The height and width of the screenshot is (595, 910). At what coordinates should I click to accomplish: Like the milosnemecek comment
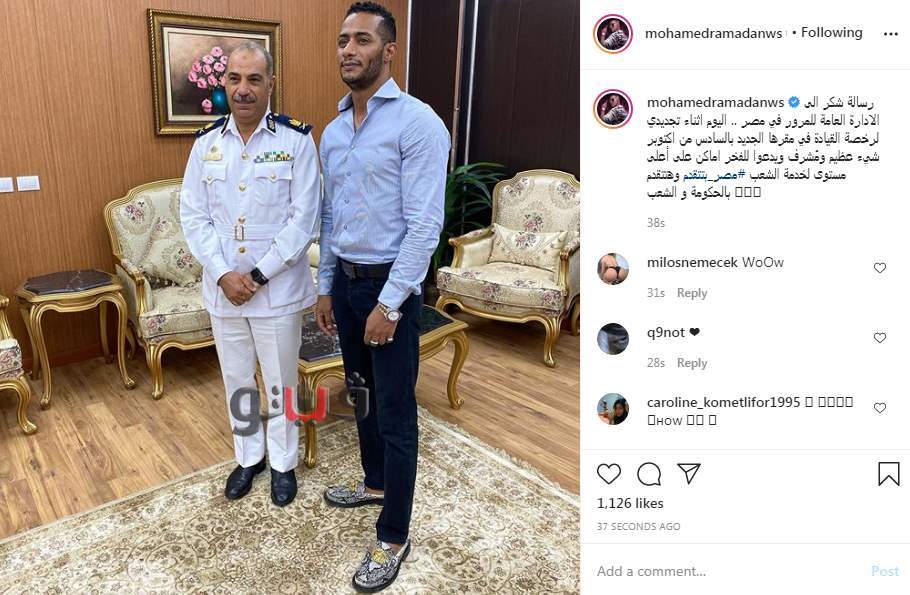880,268
